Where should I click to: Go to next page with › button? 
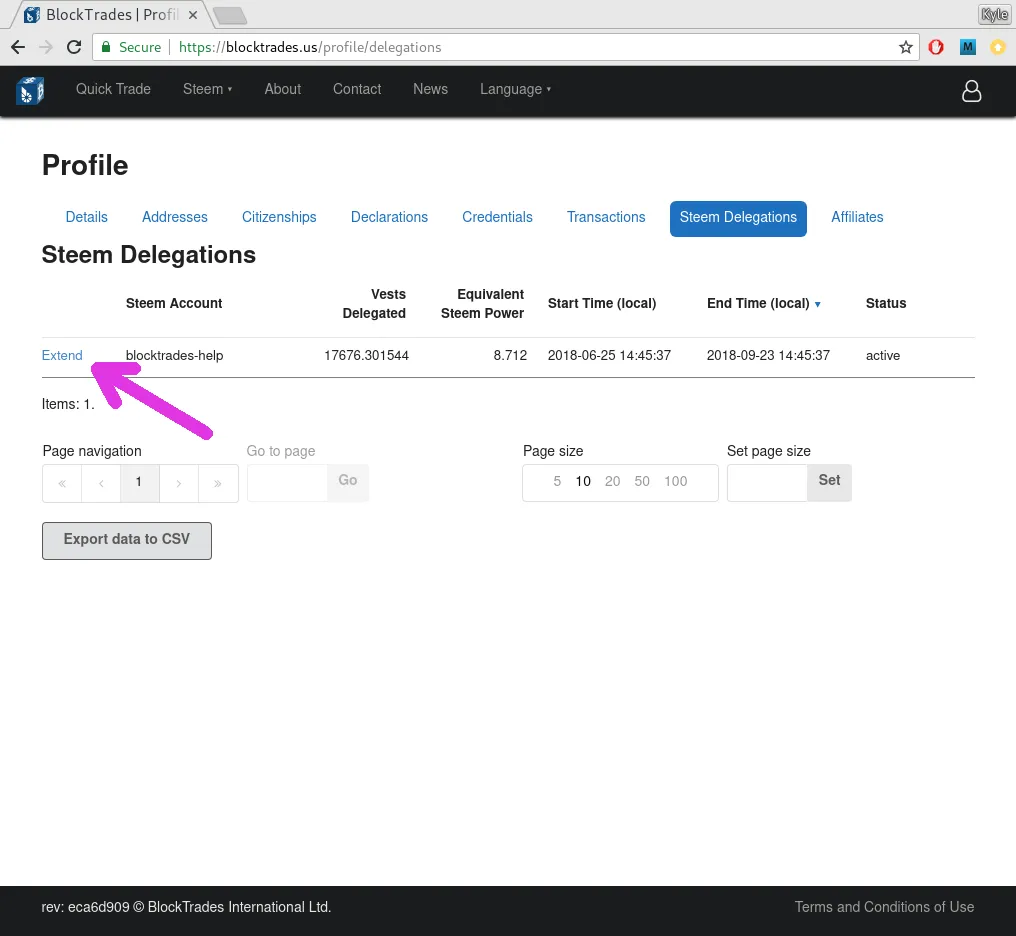click(x=179, y=483)
